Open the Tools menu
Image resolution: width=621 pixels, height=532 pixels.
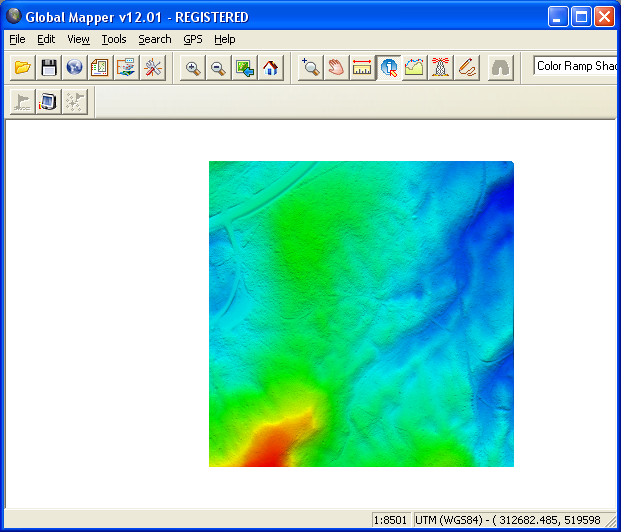(114, 39)
